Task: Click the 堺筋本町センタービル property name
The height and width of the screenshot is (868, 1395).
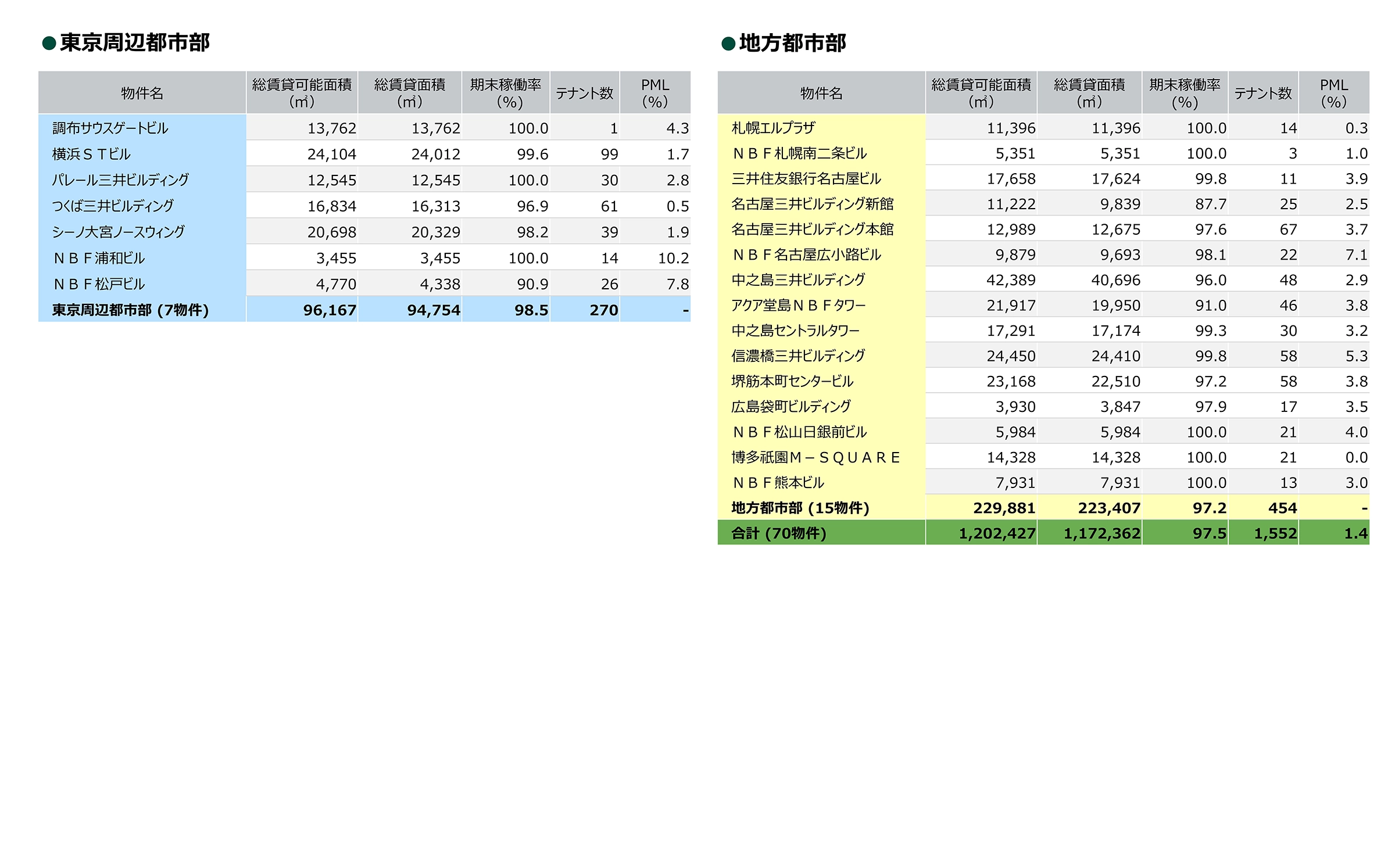Action: click(x=792, y=381)
